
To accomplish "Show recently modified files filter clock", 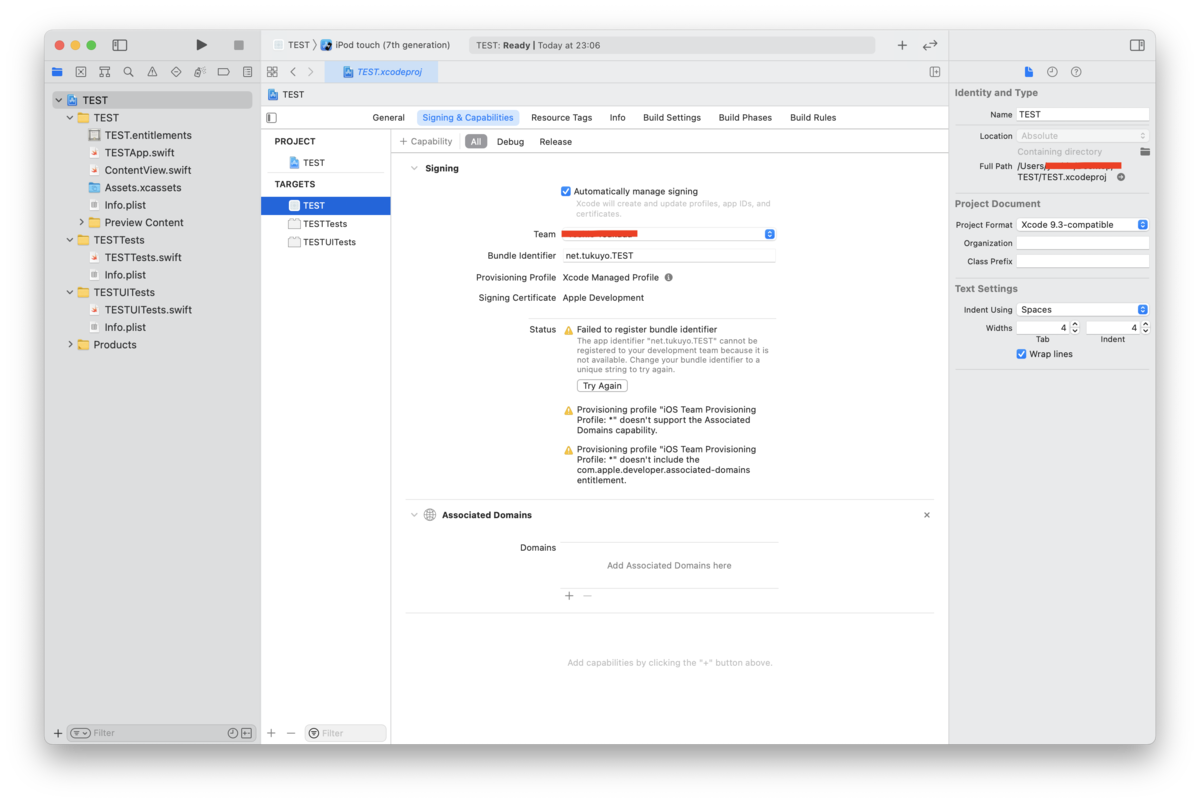I will (233, 733).
